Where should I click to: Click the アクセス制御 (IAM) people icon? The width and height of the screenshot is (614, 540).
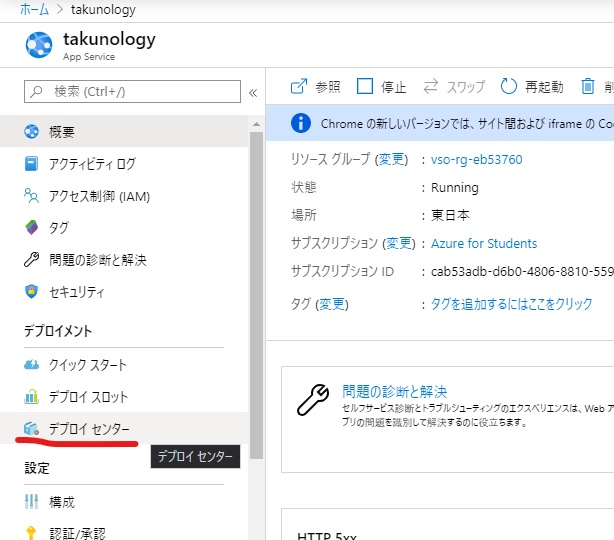tap(31, 195)
